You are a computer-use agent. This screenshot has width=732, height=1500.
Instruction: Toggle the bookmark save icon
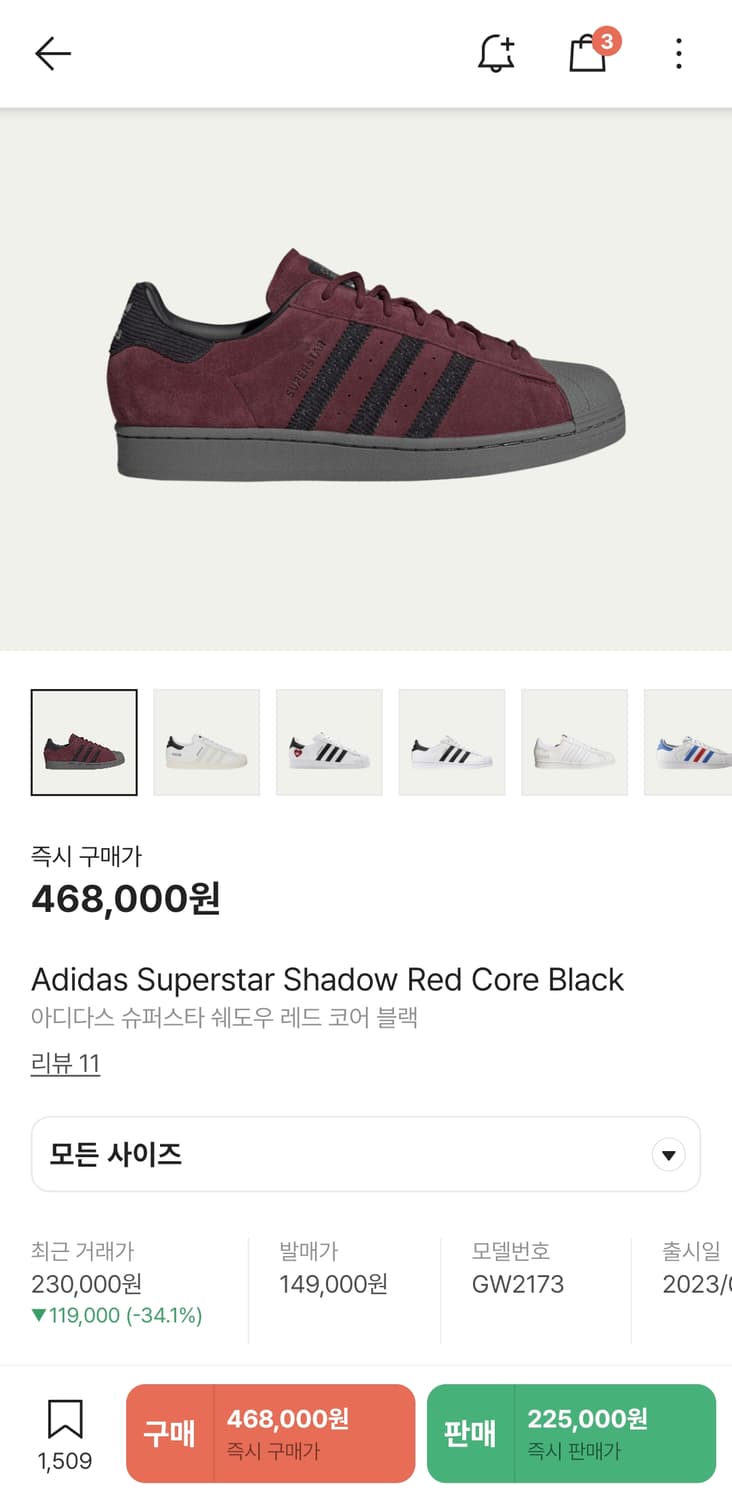pyautogui.click(x=65, y=1434)
